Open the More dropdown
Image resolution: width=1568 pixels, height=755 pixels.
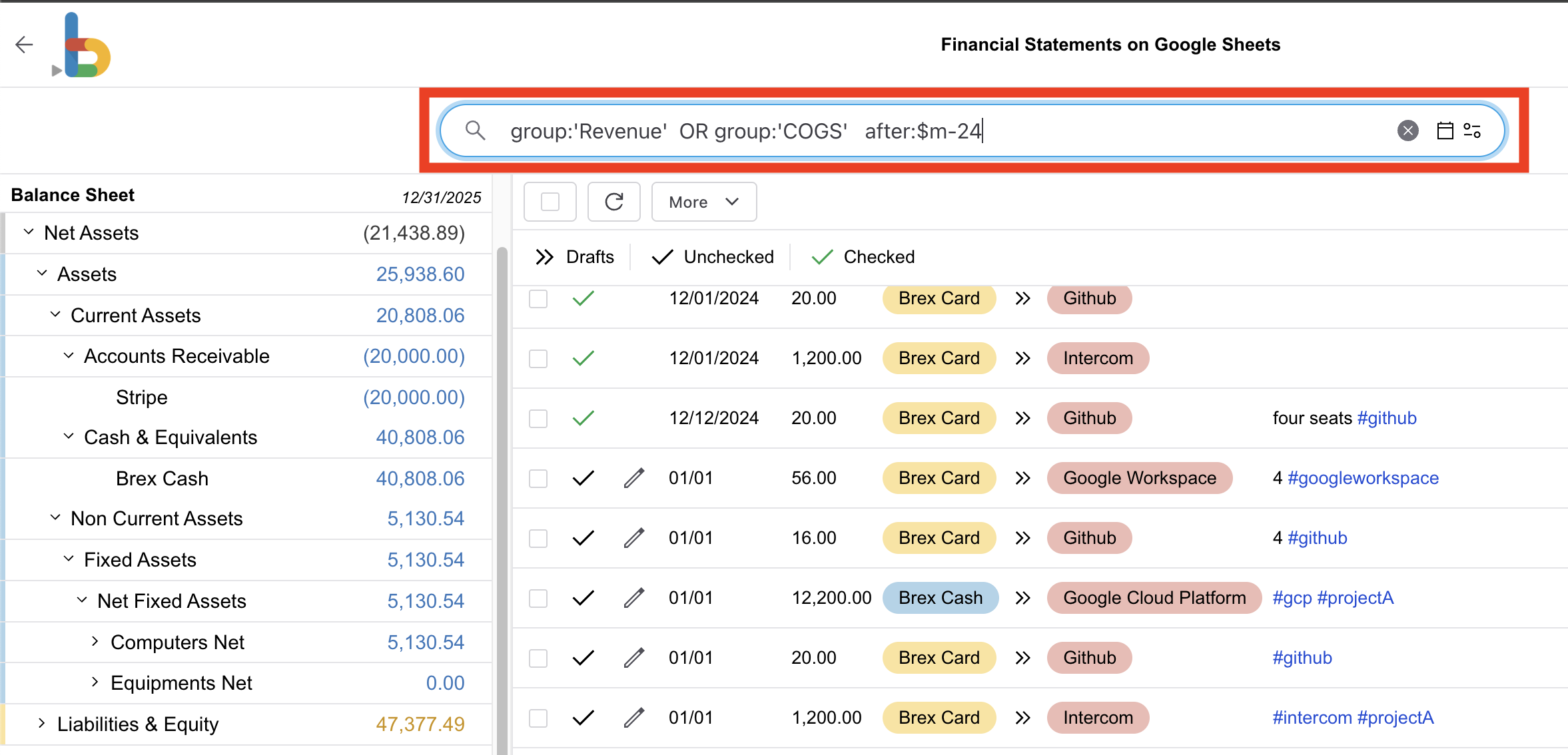pyautogui.click(x=703, y=202)
